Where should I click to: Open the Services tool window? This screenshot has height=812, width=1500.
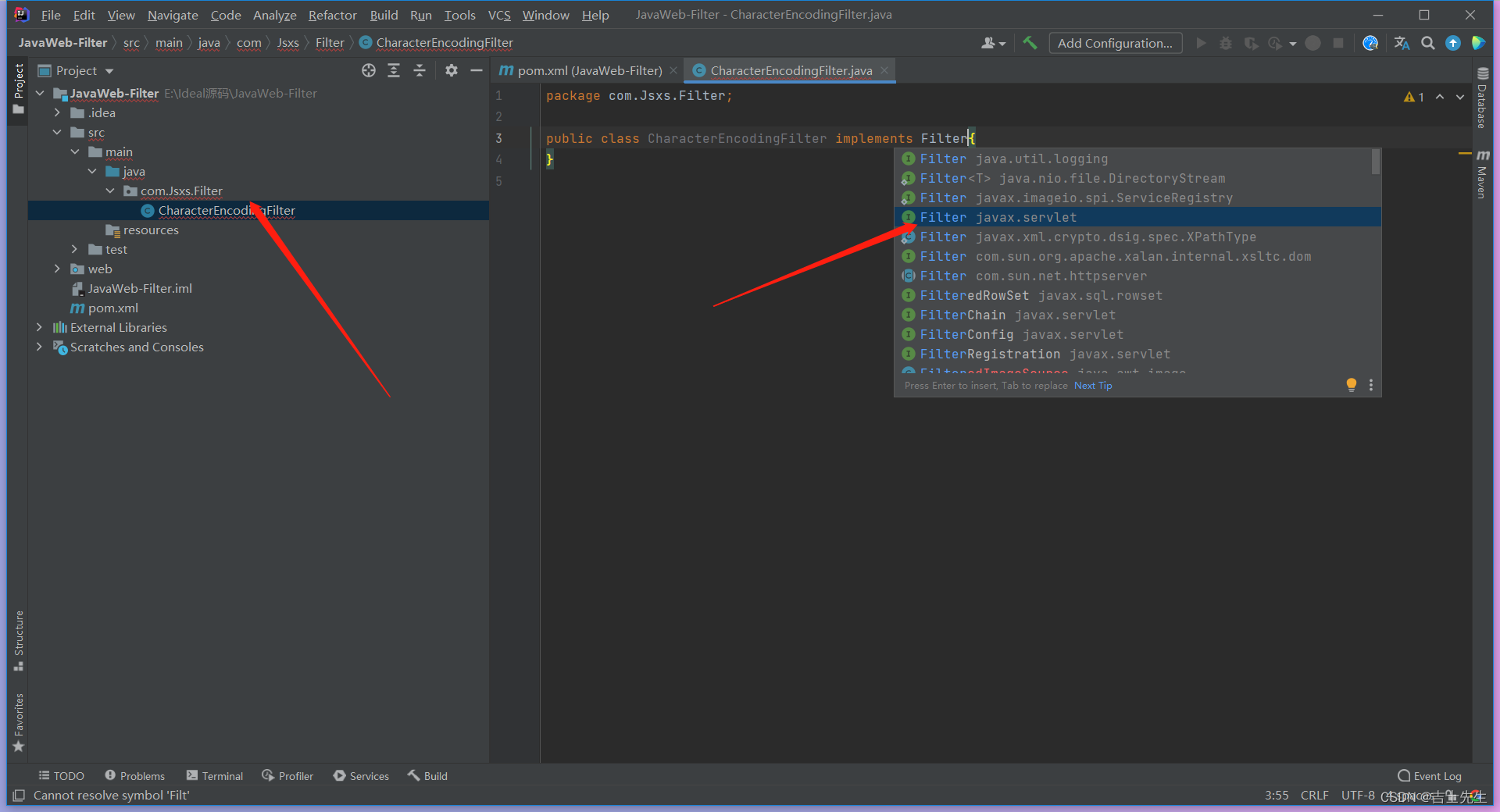click(x=361, y=776)
